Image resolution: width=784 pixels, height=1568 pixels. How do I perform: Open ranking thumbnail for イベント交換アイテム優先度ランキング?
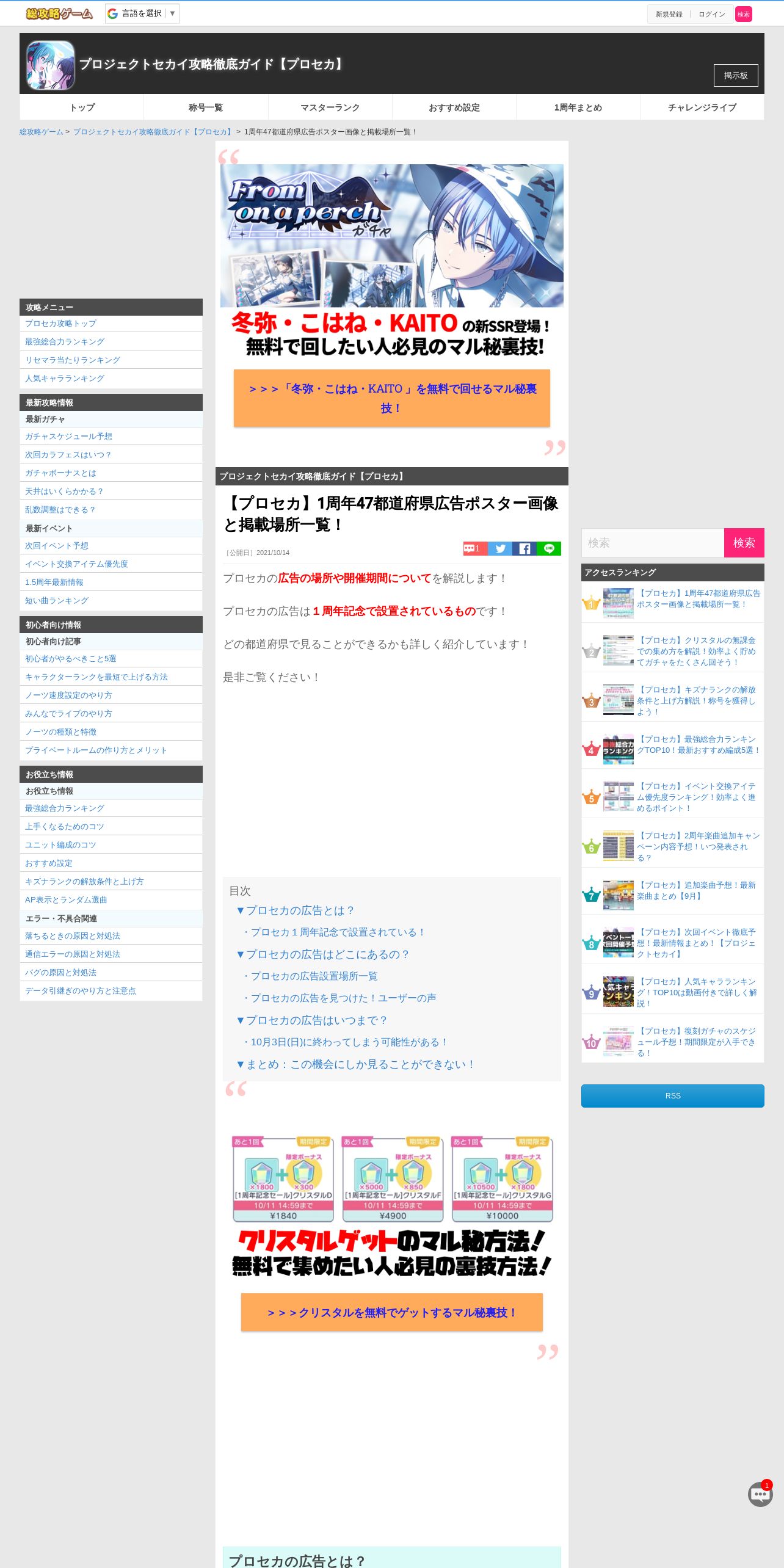pos(618,797)
